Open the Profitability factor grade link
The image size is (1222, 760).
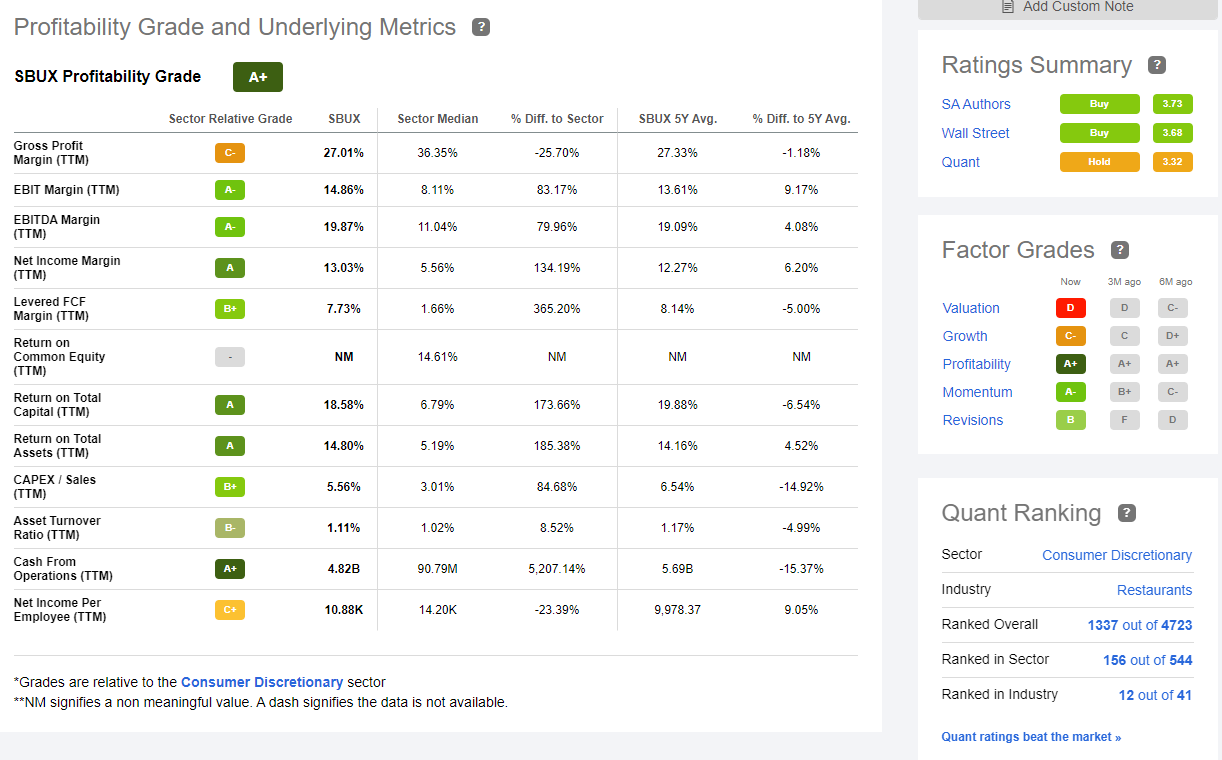point(976,364)
